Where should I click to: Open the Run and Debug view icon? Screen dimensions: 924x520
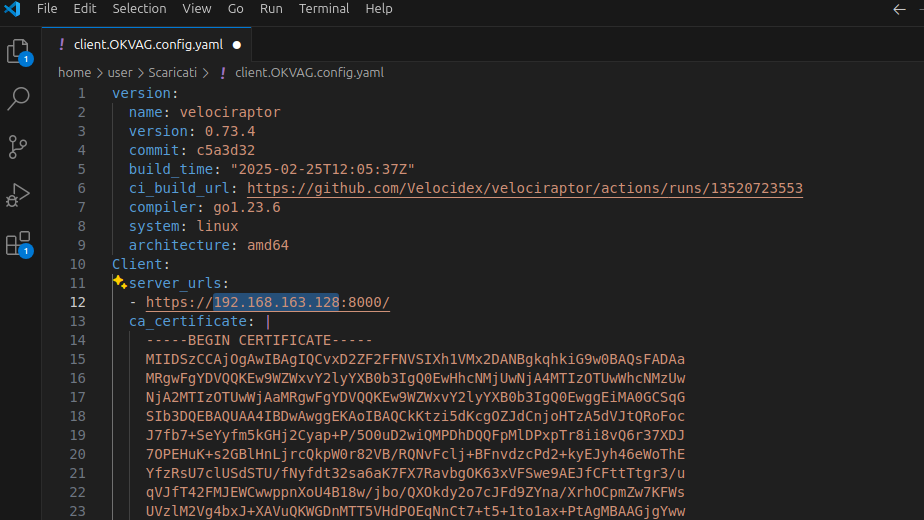[x=18, y=195]
